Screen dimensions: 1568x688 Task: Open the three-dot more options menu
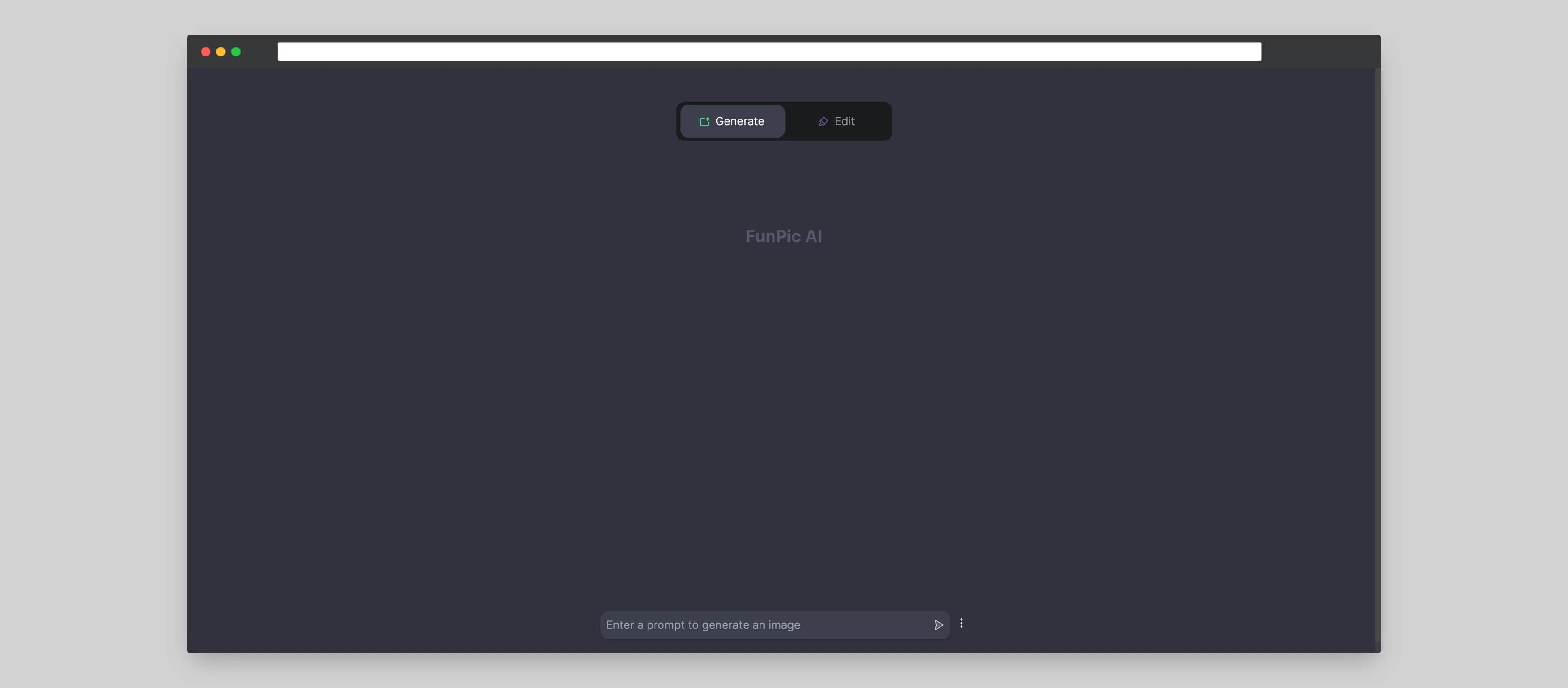pyautogui.click(x=961, y=624)
